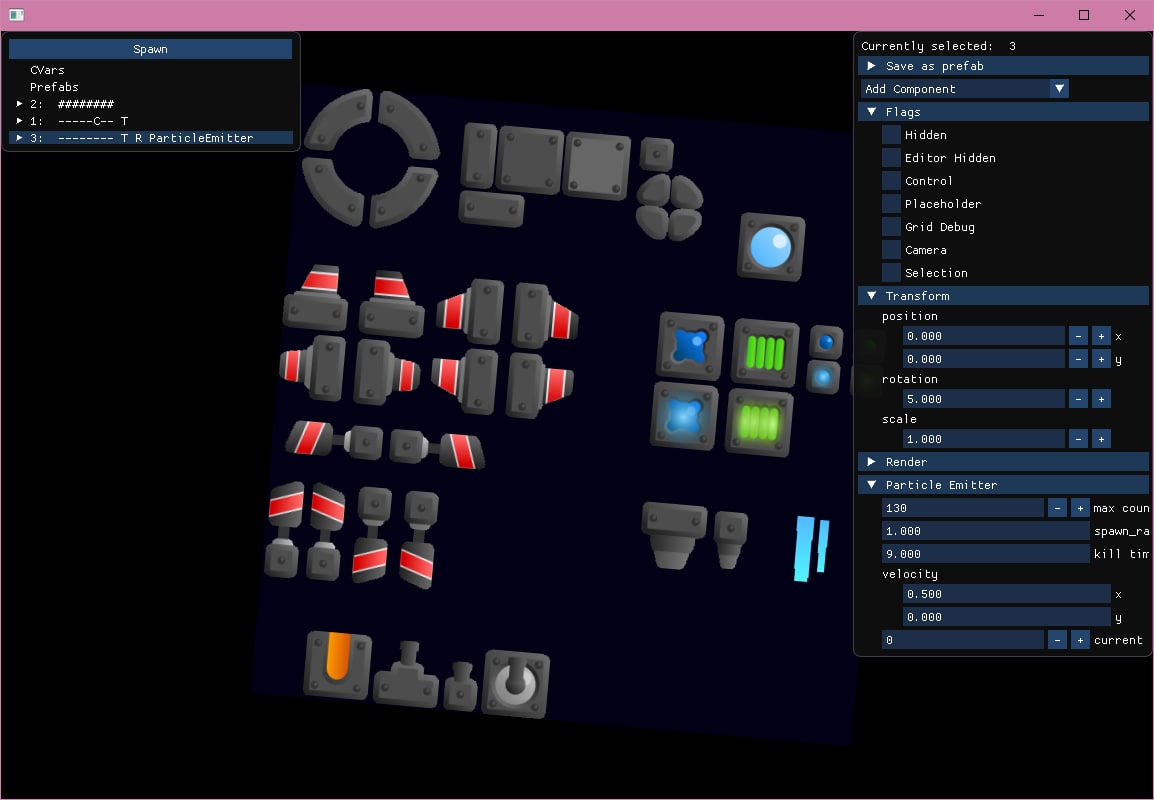Click the T-shaped gray connector sprite
The width and height of the screenshot is (1154, 800).
[x=406, y=674]
